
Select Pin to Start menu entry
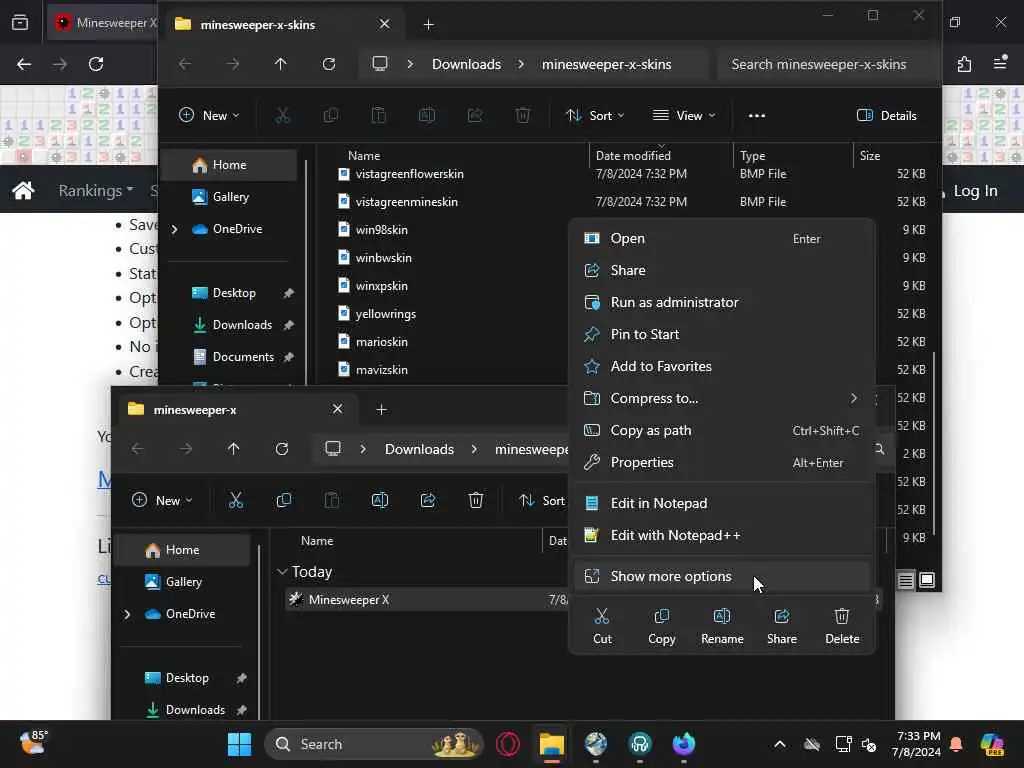click(722, 334)
